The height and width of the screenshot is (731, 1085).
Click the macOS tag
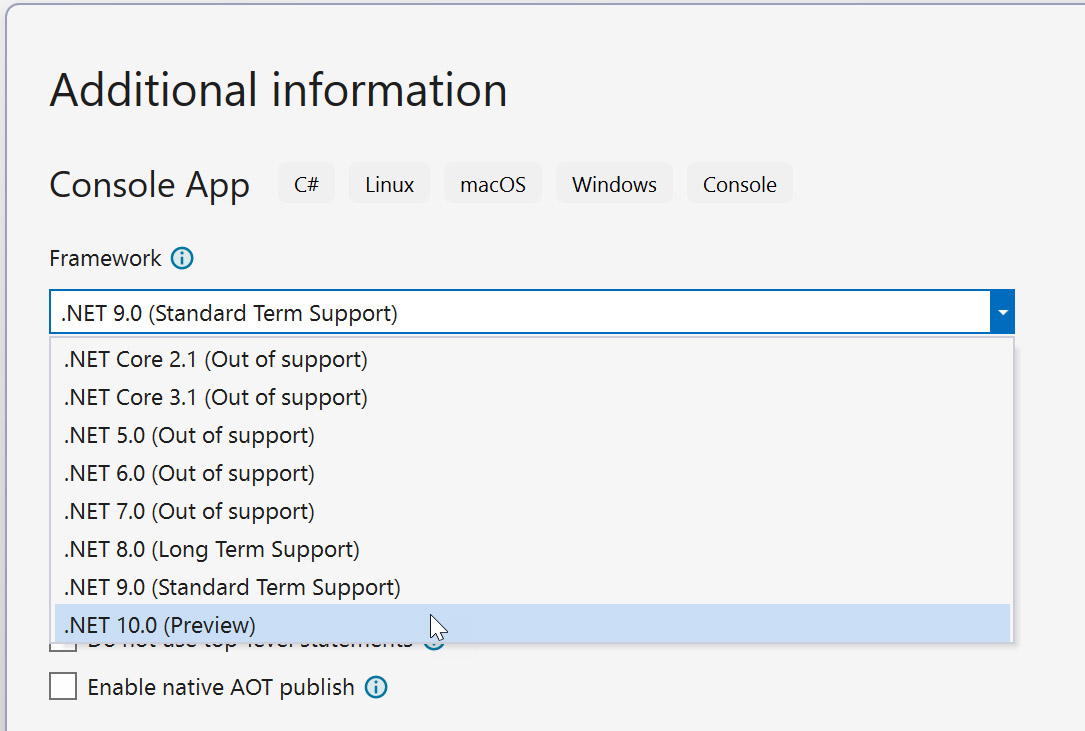click(493, 184)
